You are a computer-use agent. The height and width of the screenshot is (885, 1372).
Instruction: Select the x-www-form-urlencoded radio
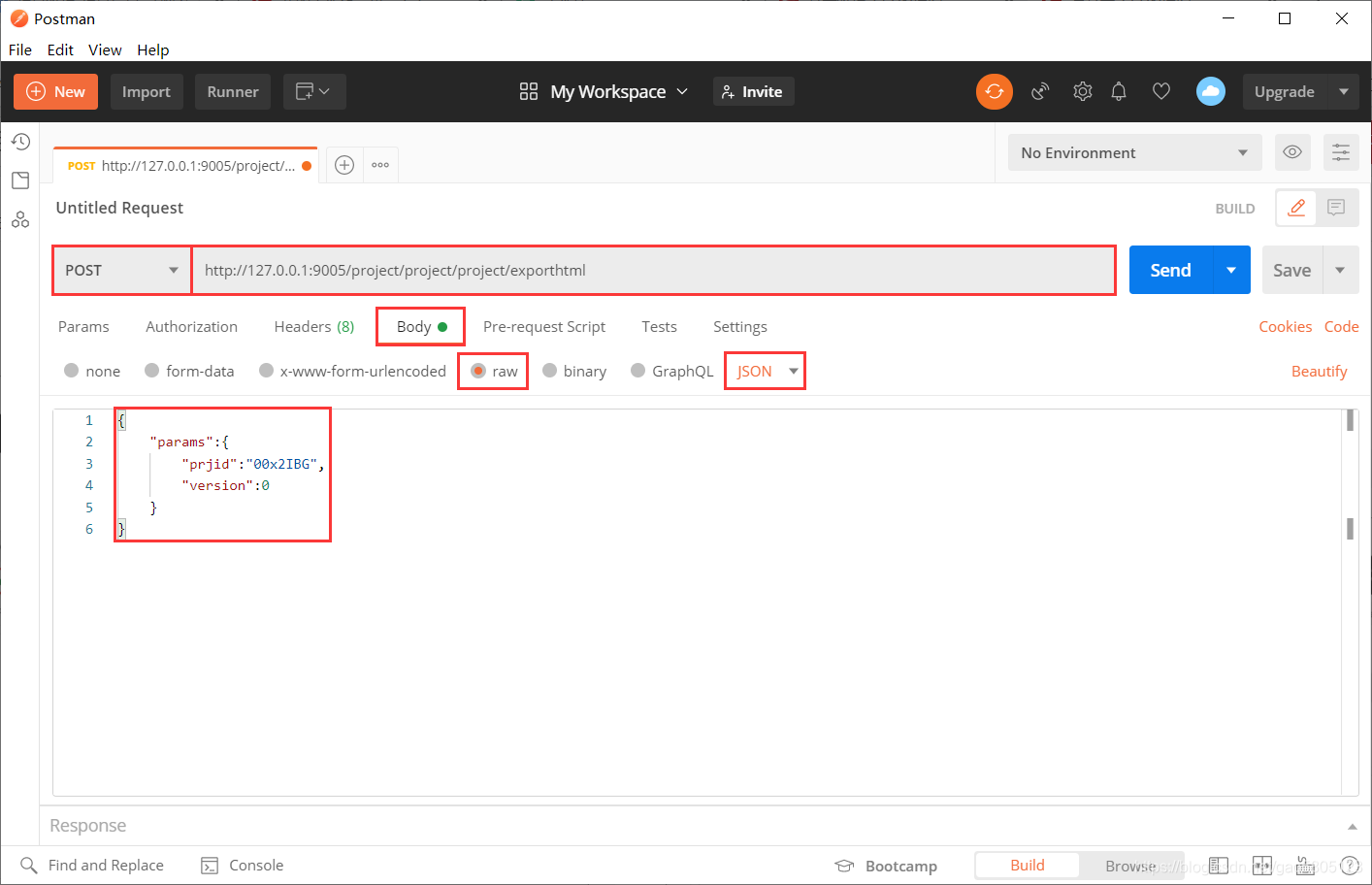(x=266, y=370)
